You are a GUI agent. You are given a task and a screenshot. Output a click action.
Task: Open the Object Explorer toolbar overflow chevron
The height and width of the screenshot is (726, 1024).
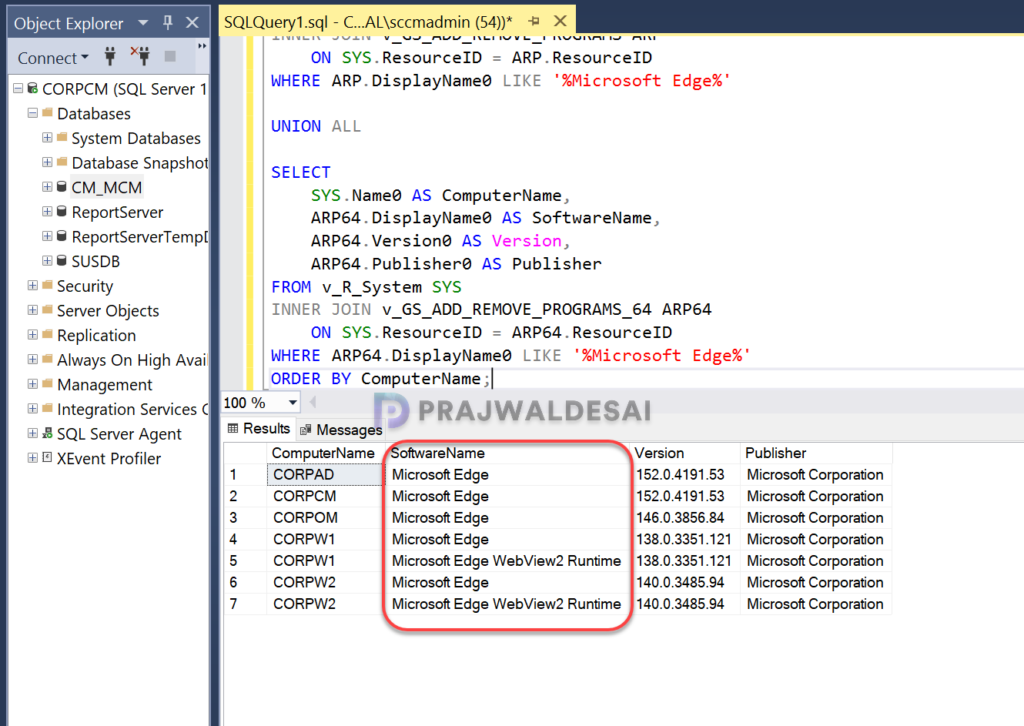202,46
